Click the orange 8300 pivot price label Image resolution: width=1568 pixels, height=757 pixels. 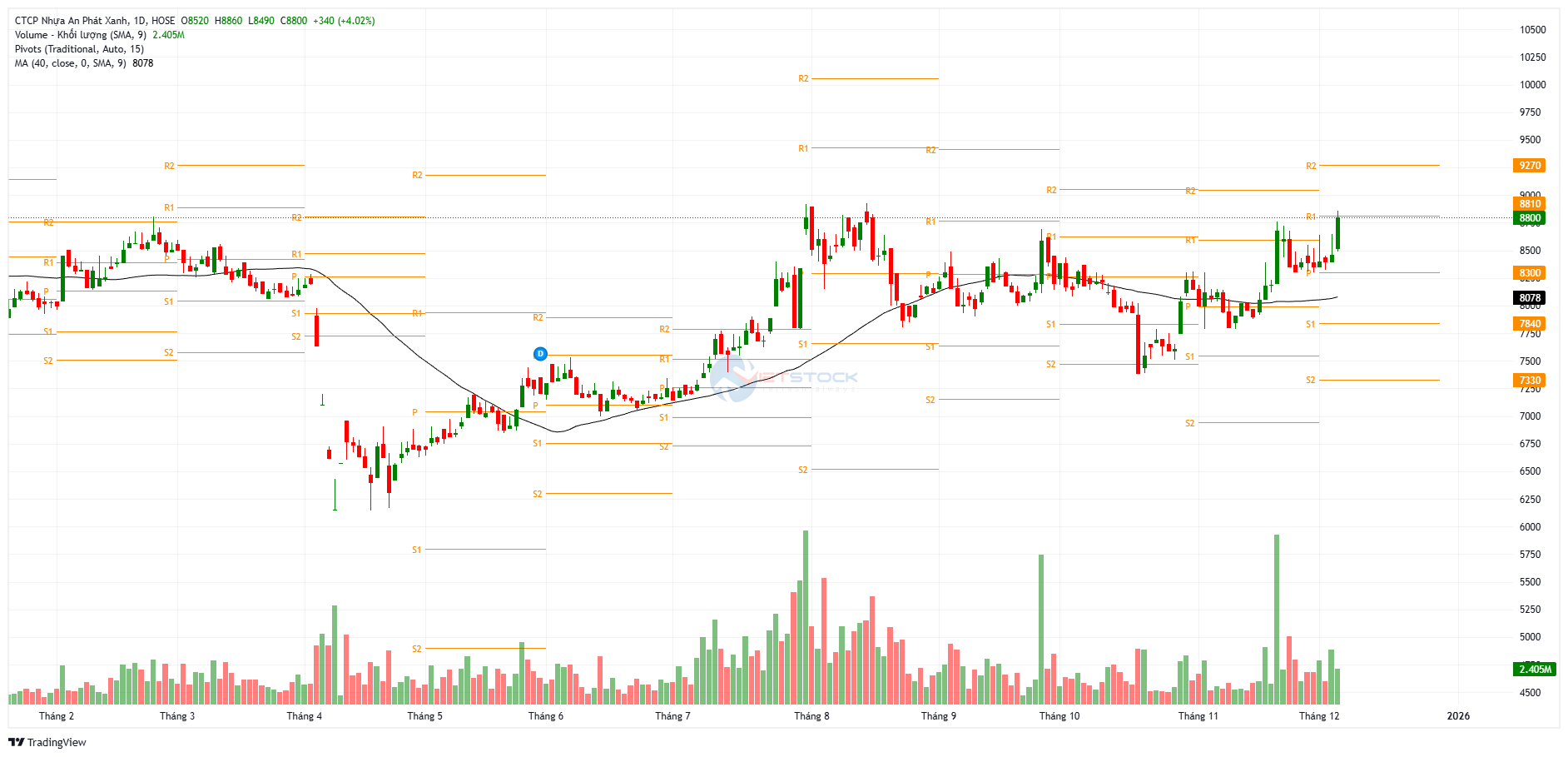tap(1530, 273)
